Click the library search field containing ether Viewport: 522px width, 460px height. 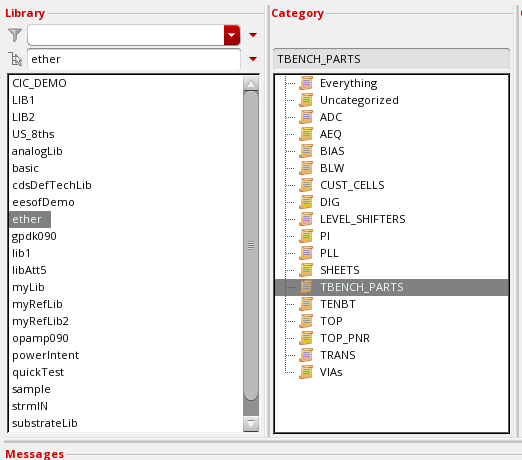pyautogui.click(x=134, y=59)
